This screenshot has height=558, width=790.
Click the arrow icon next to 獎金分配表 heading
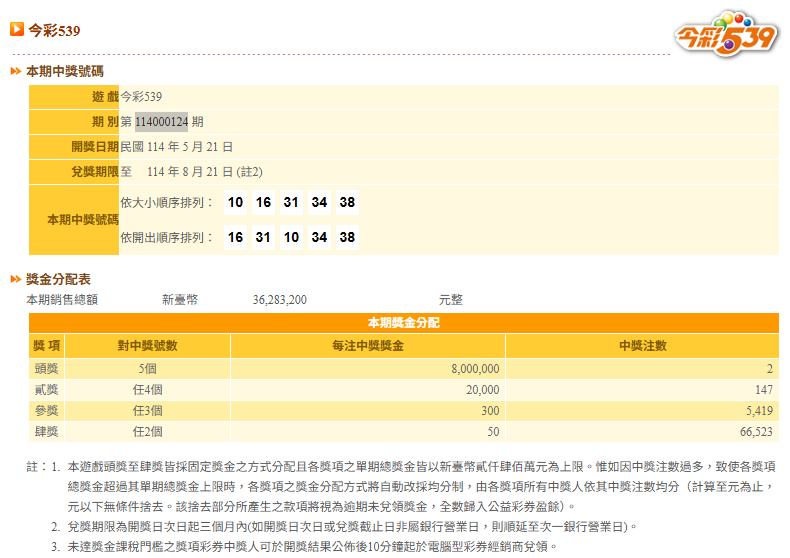click(x=16, y=279)
